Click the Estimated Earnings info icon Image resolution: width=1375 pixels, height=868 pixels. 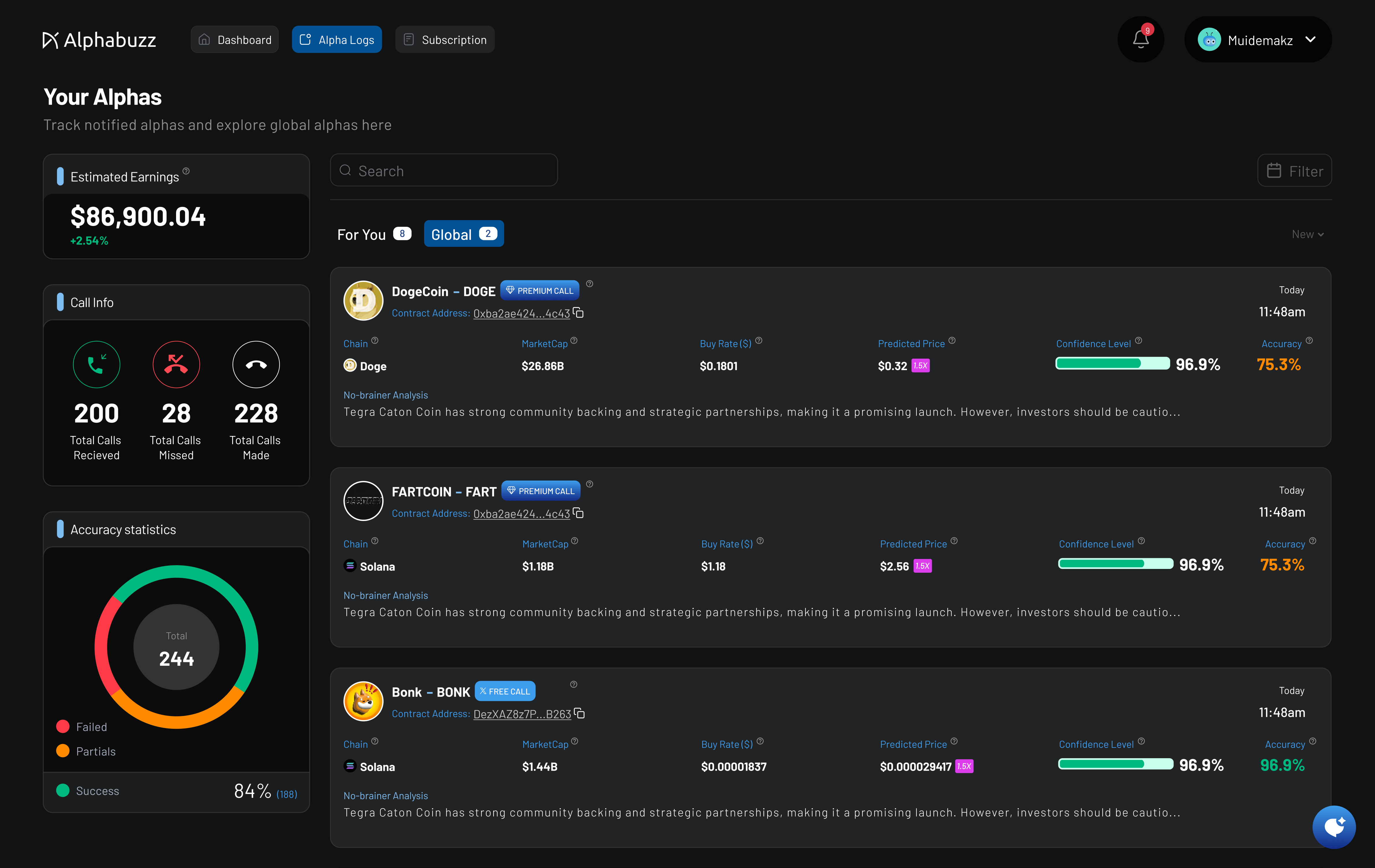[x=186, y=171]
